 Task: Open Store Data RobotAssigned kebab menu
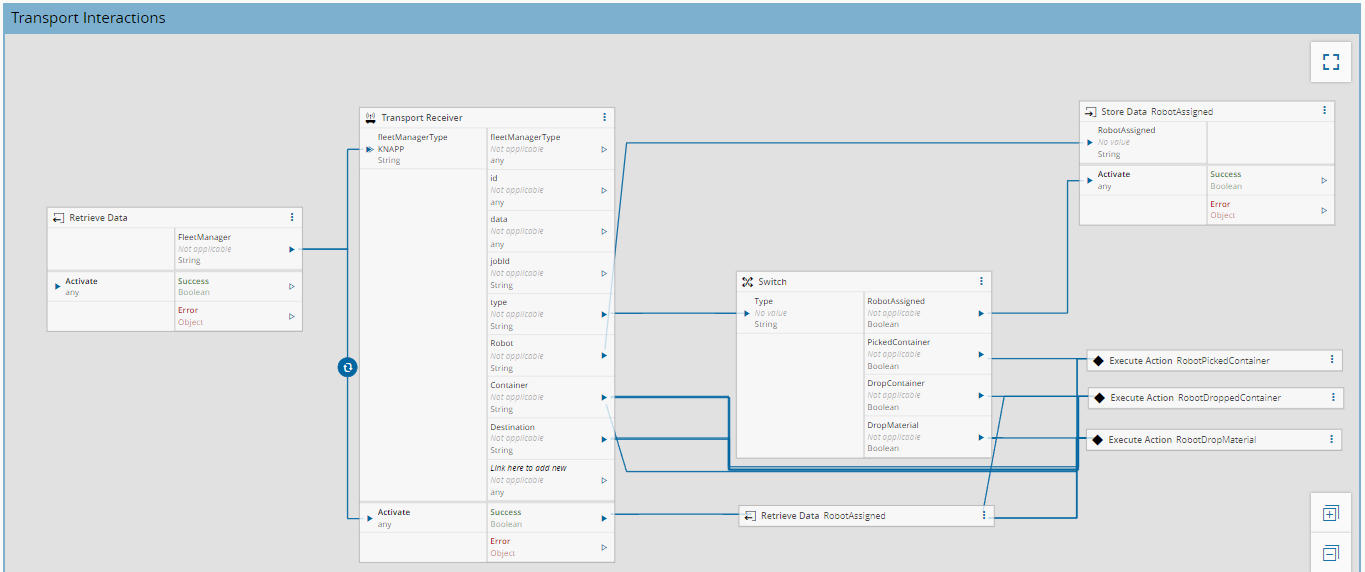pyautogui.click(x=1324, y=111)
